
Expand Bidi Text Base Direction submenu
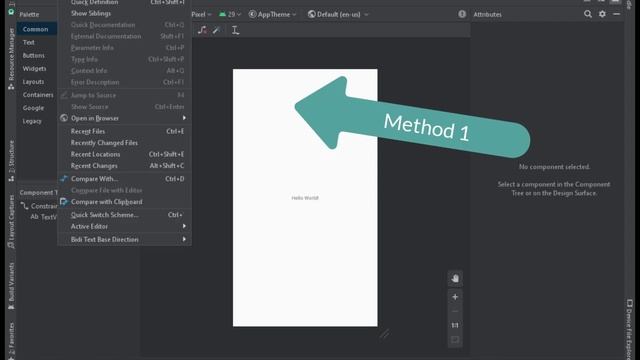coord(124,239)
